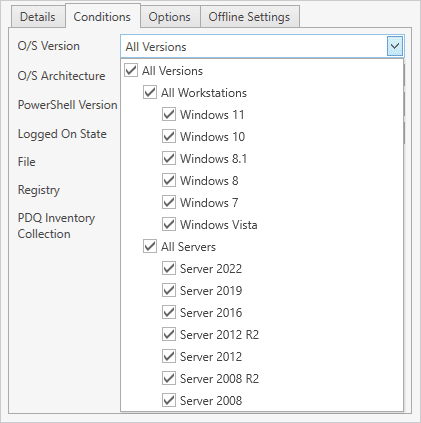Screen dimensions: 421x423
Task: Toggle the Windows 7 checkbox
Action: [x=169, y=202]
